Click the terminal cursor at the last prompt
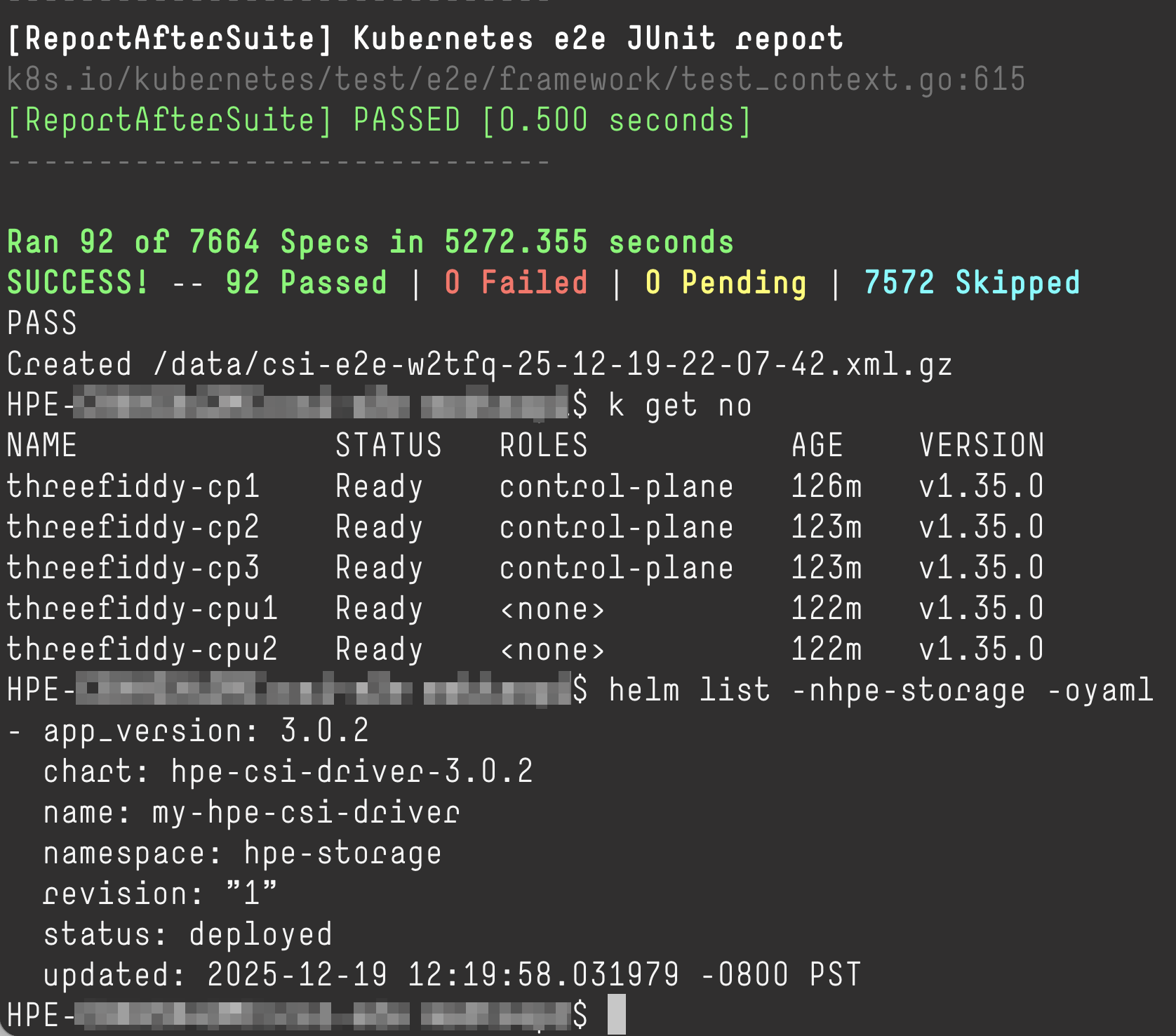The height and width of the screenshot is (1036, 1176). pos(616,1014)
